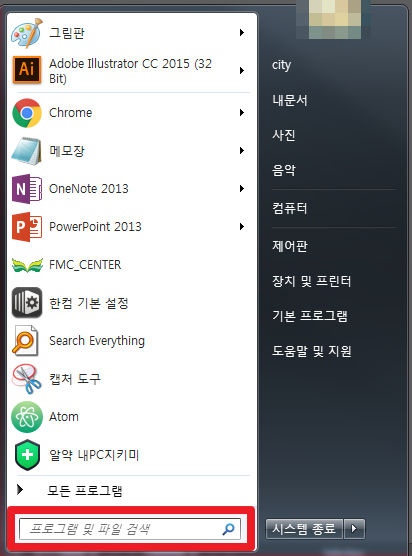This screenshot has height=556, width=412.
Task: Launch the 캡처 도구 scissors icon
Action: point(27,379)
